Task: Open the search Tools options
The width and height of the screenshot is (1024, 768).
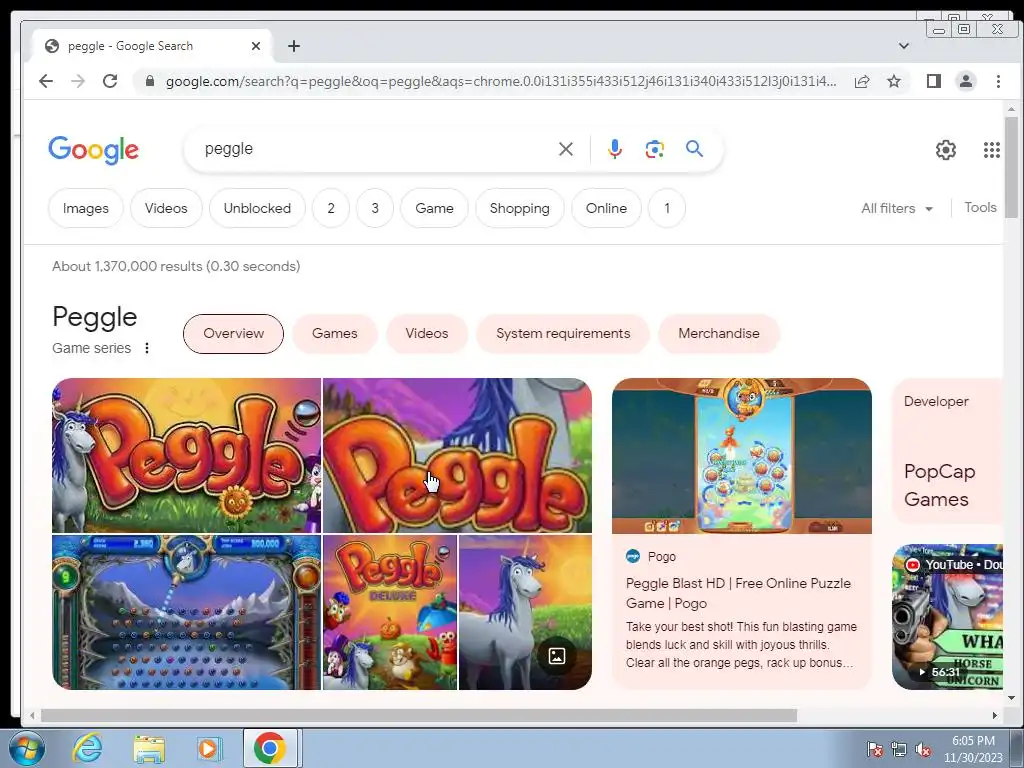Action: 980,208
